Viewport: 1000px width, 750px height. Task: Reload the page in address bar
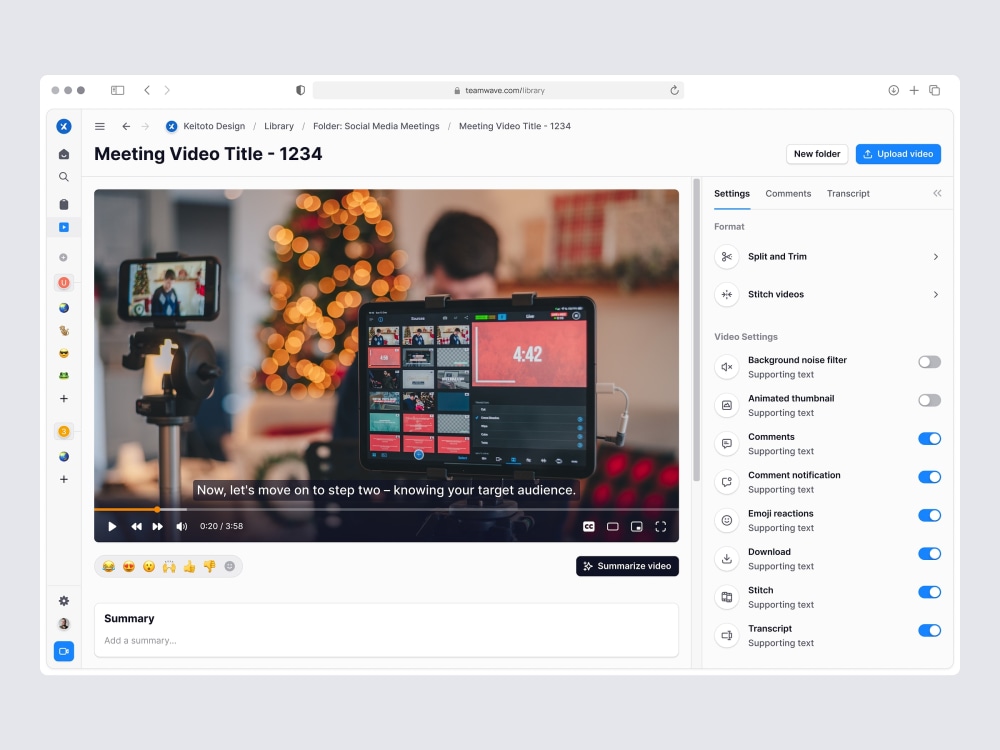pyautogui.click(x=674, y=90)
